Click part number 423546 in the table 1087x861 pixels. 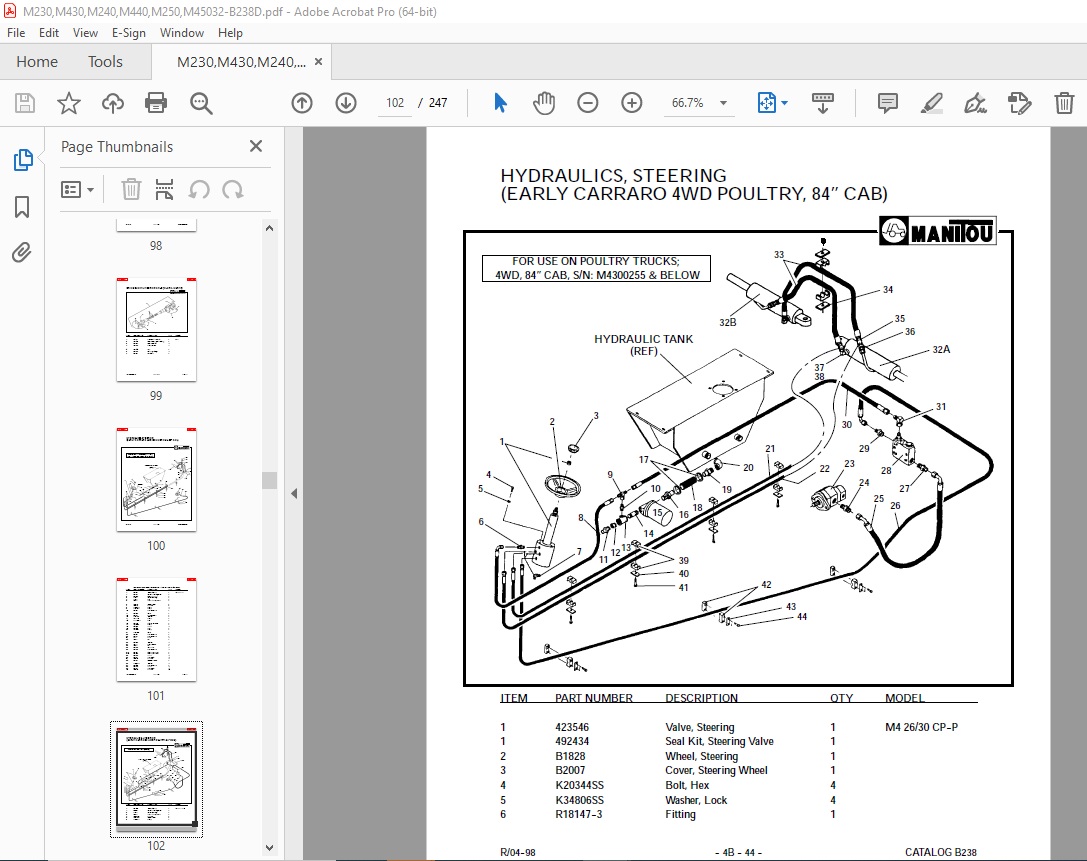(572, 727)
